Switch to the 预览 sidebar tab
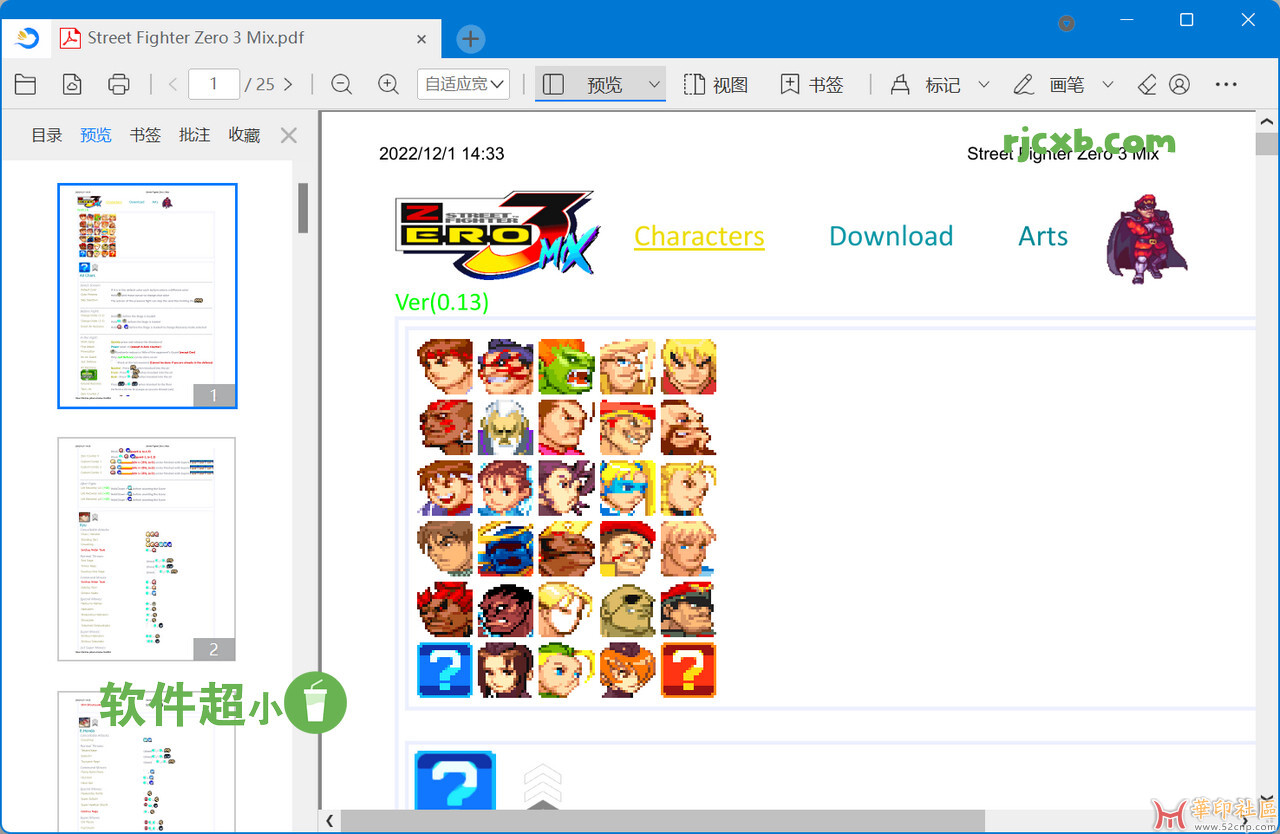This screenshot has width=1280, height=834. pos(96,135)
